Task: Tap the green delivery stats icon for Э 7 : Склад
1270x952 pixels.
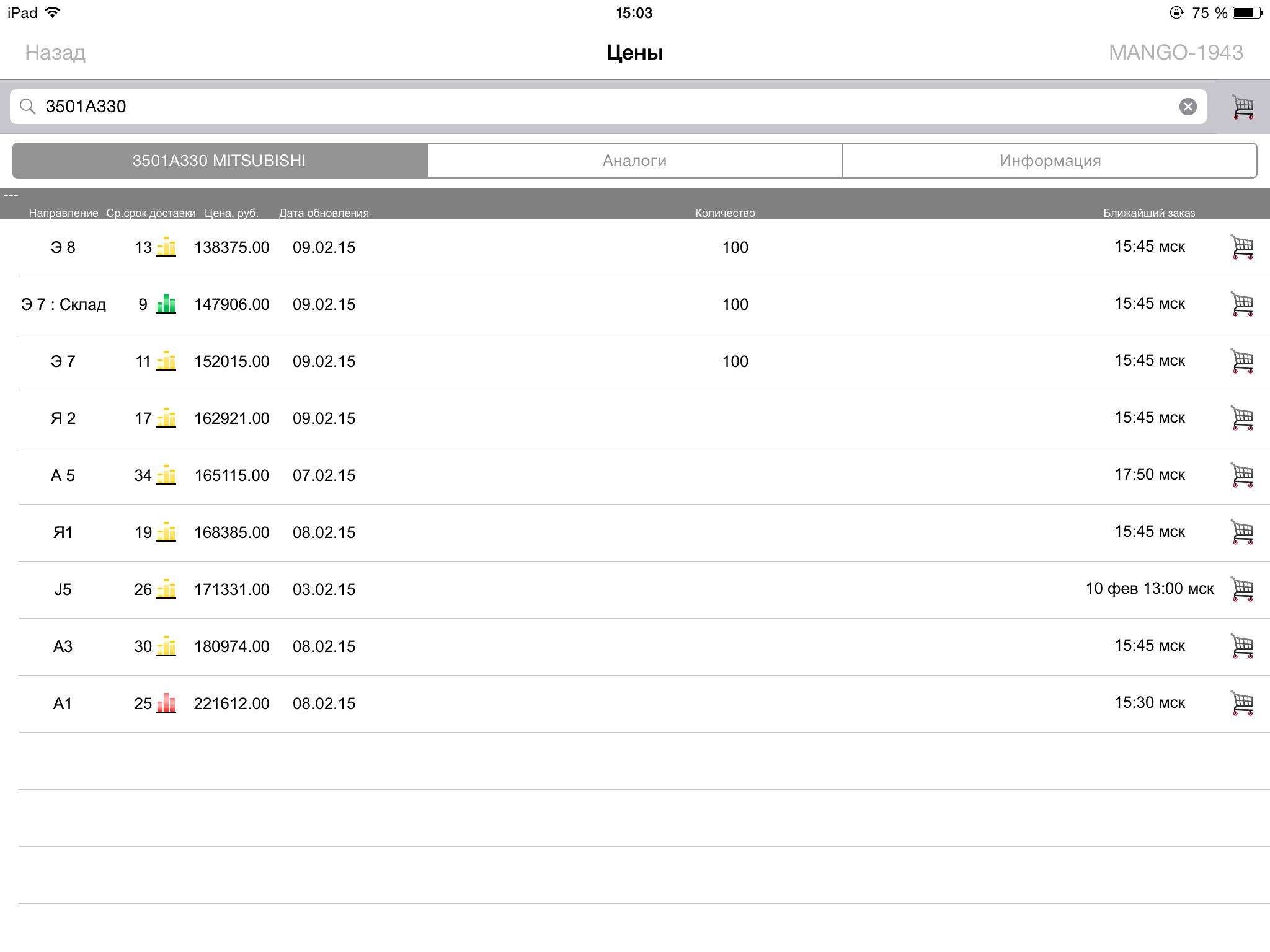Action: click(166, 304)
